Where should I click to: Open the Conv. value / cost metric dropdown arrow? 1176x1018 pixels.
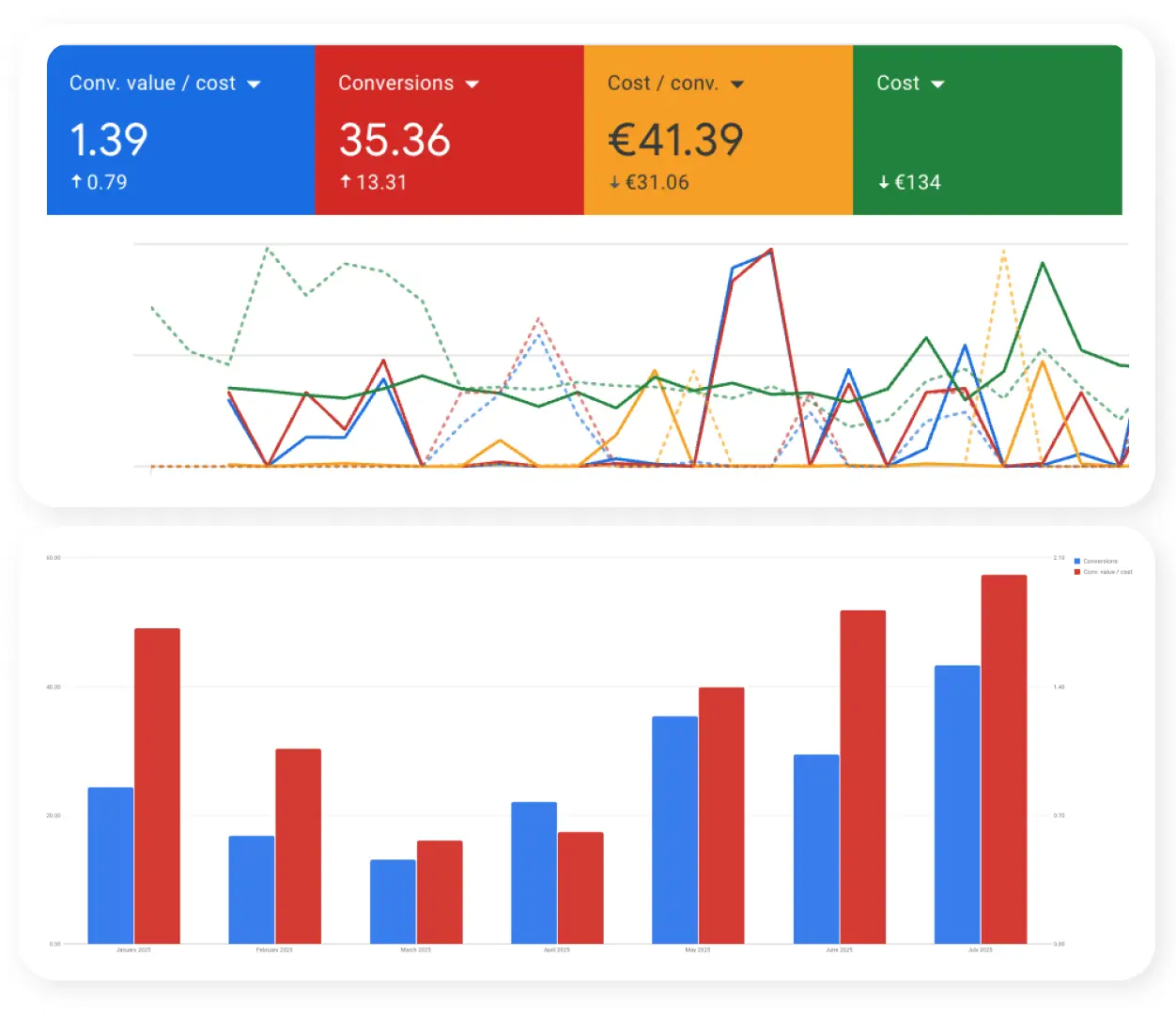pos(254,85)
